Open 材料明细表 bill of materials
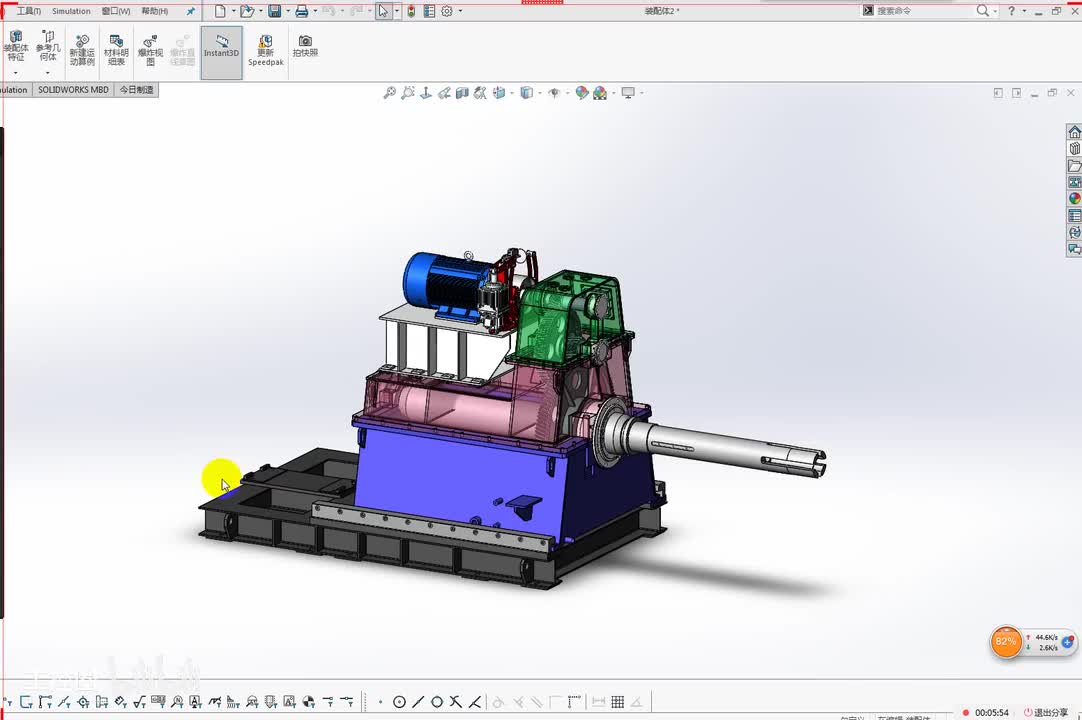Image resolution: width=1082 pixels, height=720 pixels. click(x=116, y=51)
